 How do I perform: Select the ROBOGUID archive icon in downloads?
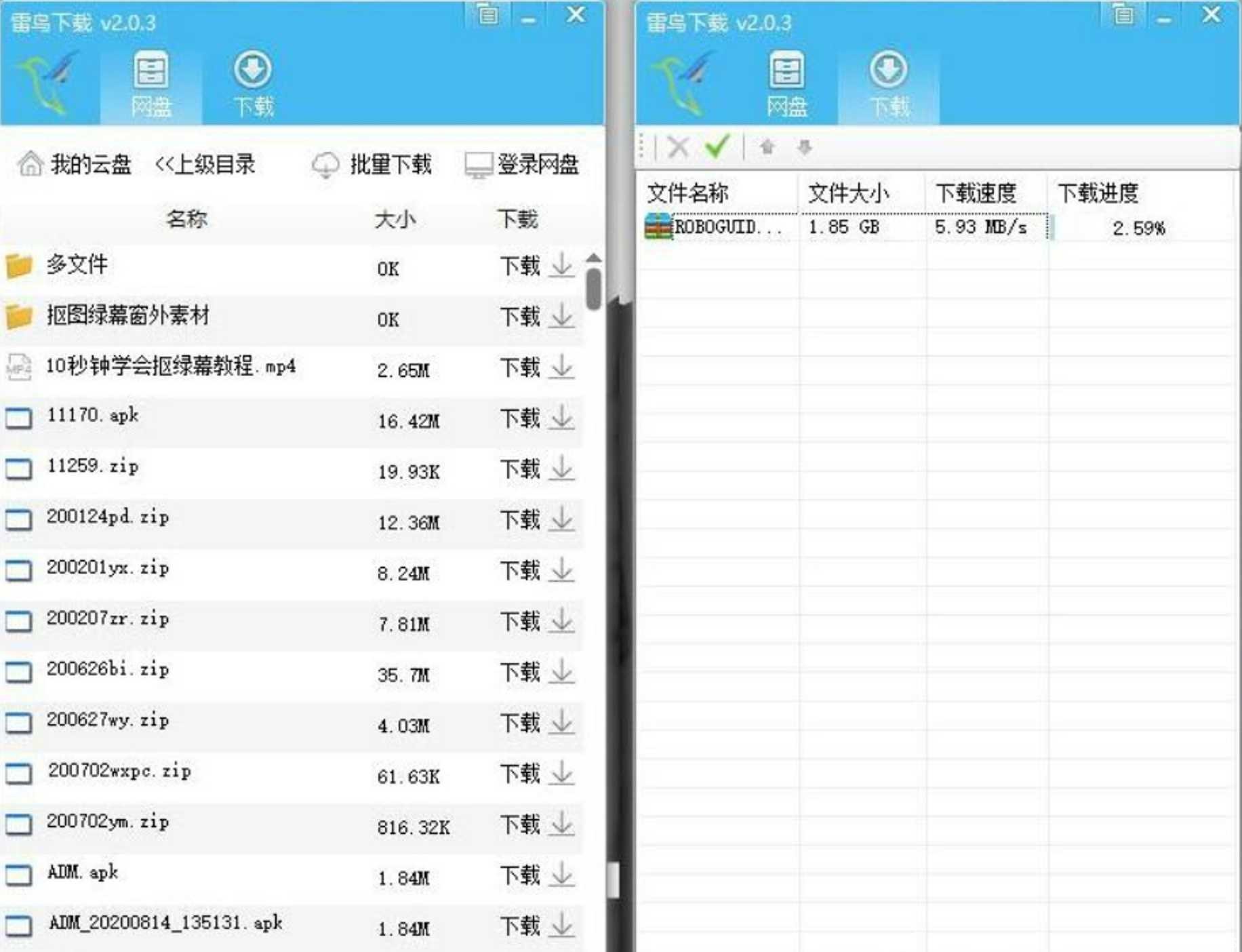click(657, 226)
